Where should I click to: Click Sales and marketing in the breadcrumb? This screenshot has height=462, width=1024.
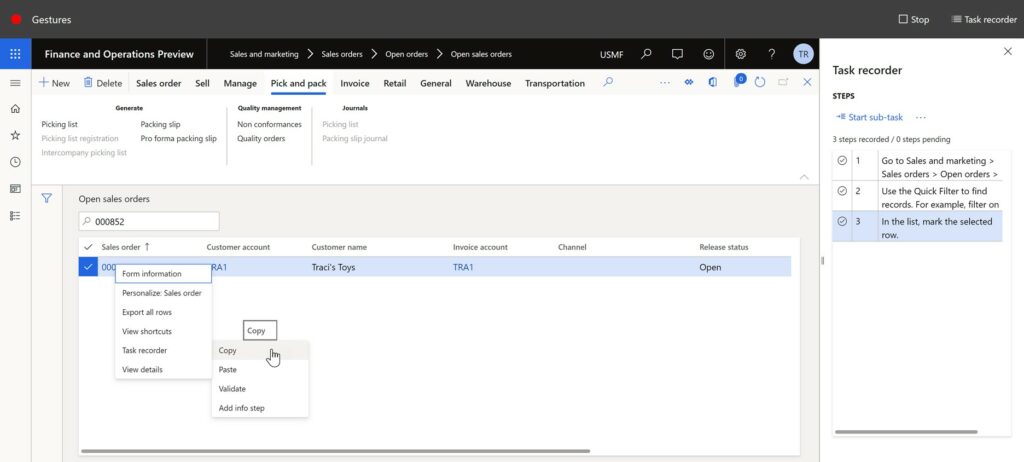click(264, 54)
